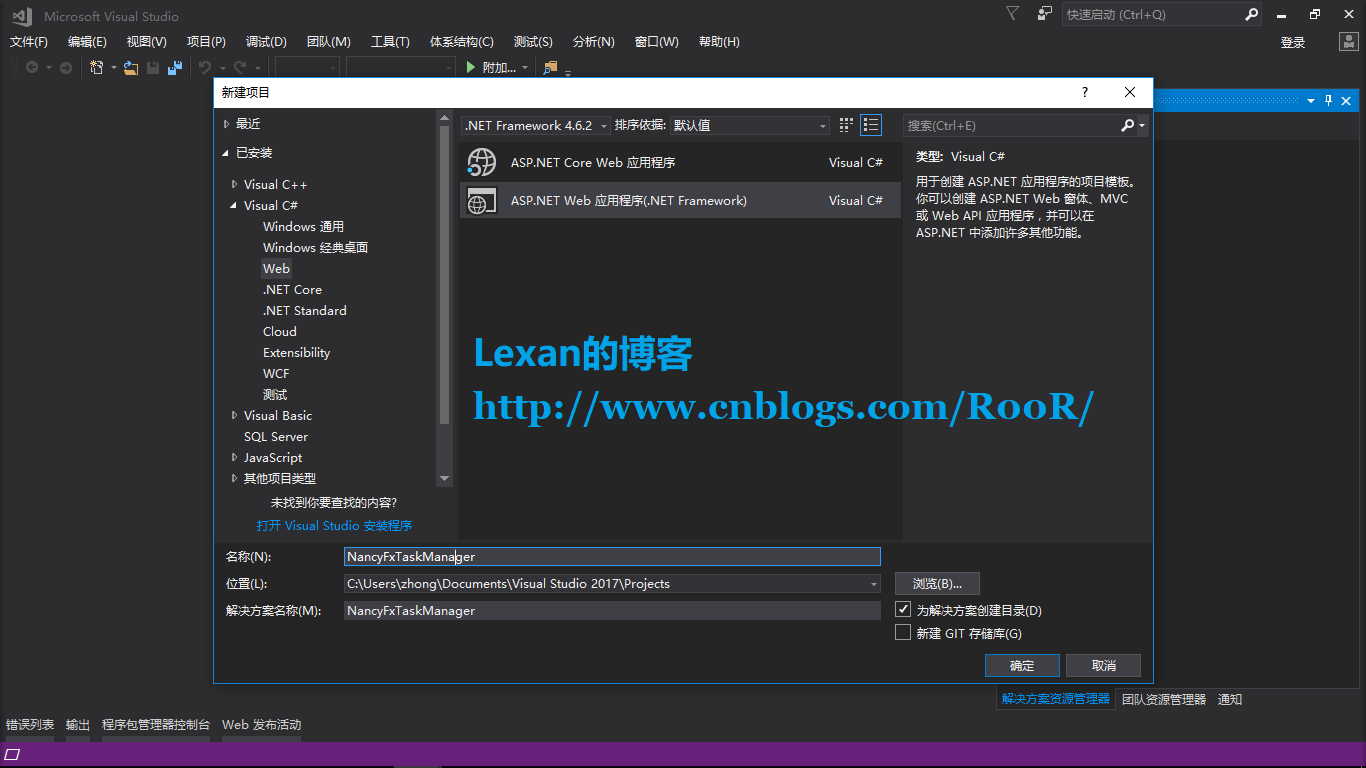1366x768 pixels.
Task: Open the attach button dropdown arrow
Action: (525, 68)
